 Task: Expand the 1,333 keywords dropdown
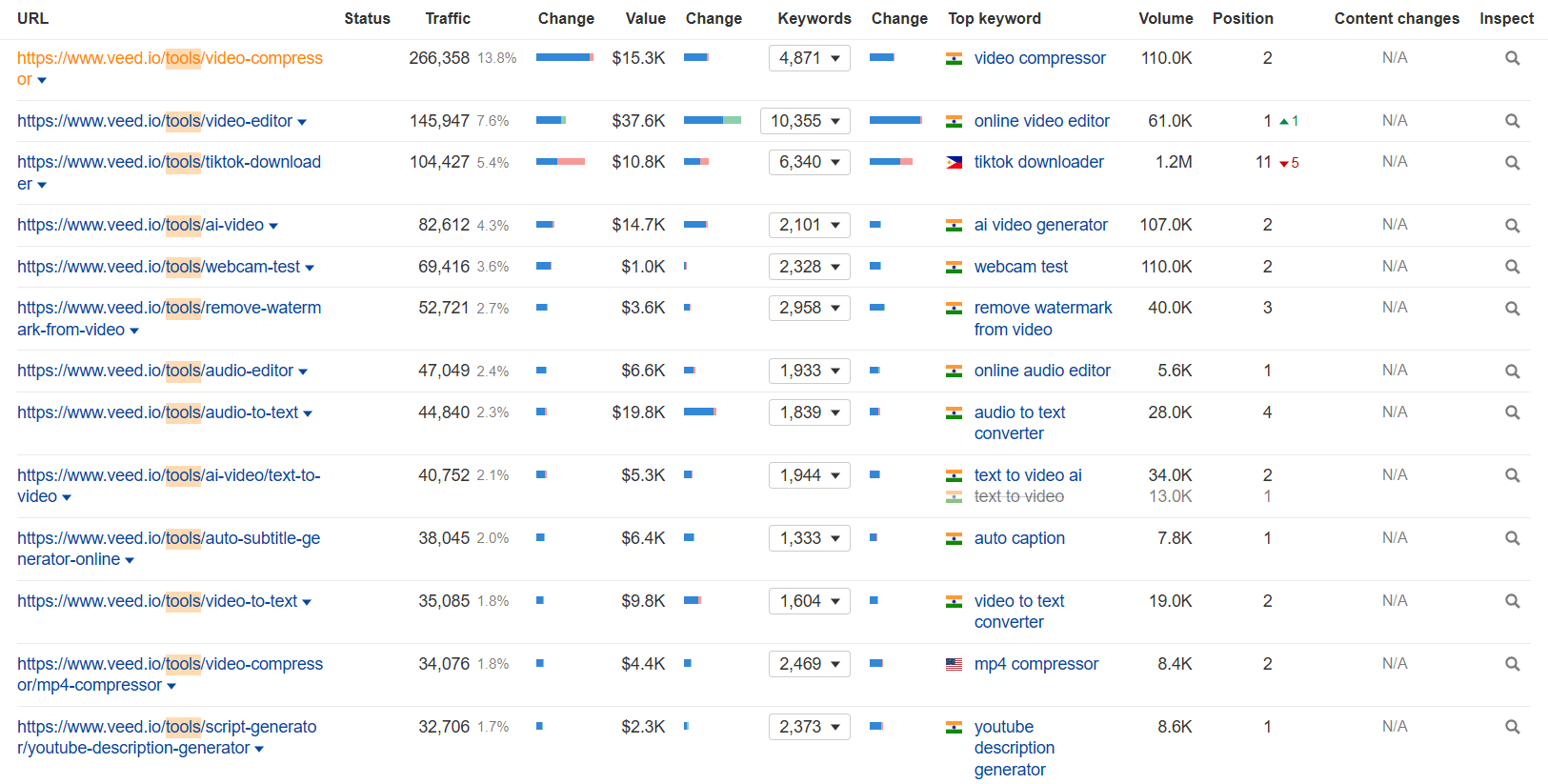809,538
